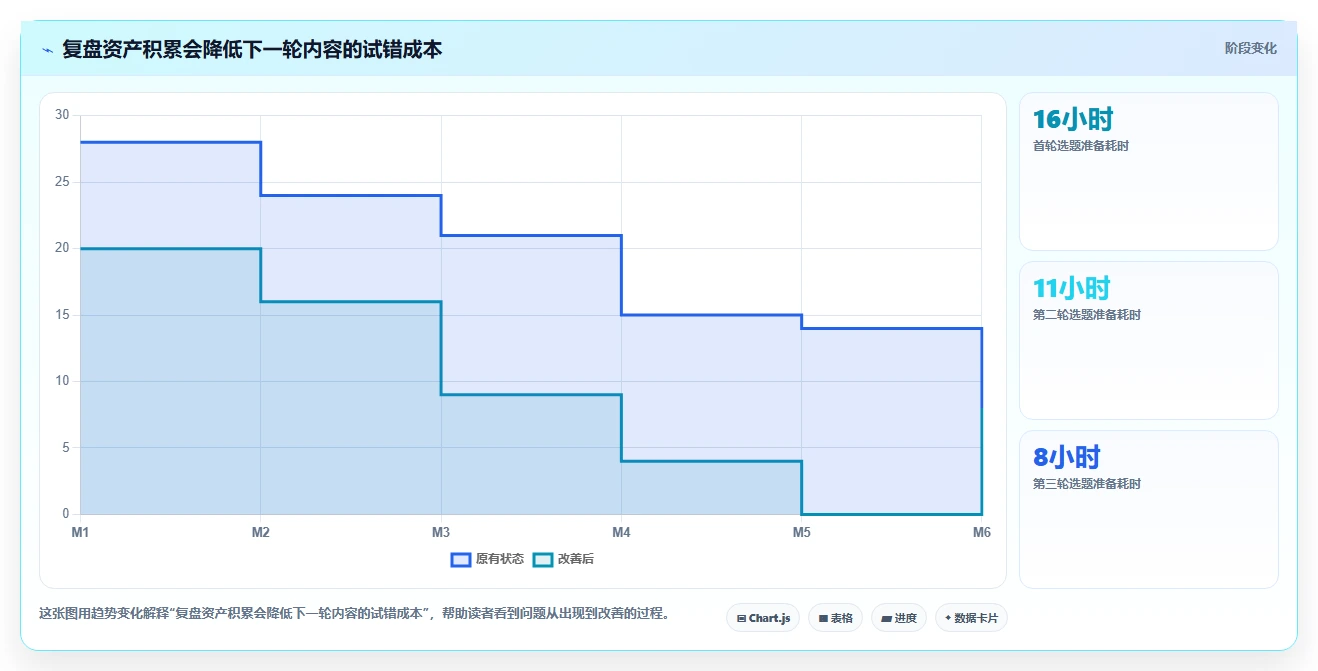Click the 第三轮选题准备耗时 caption
The image size is (1318, 671).
[x=1087, y=484]
